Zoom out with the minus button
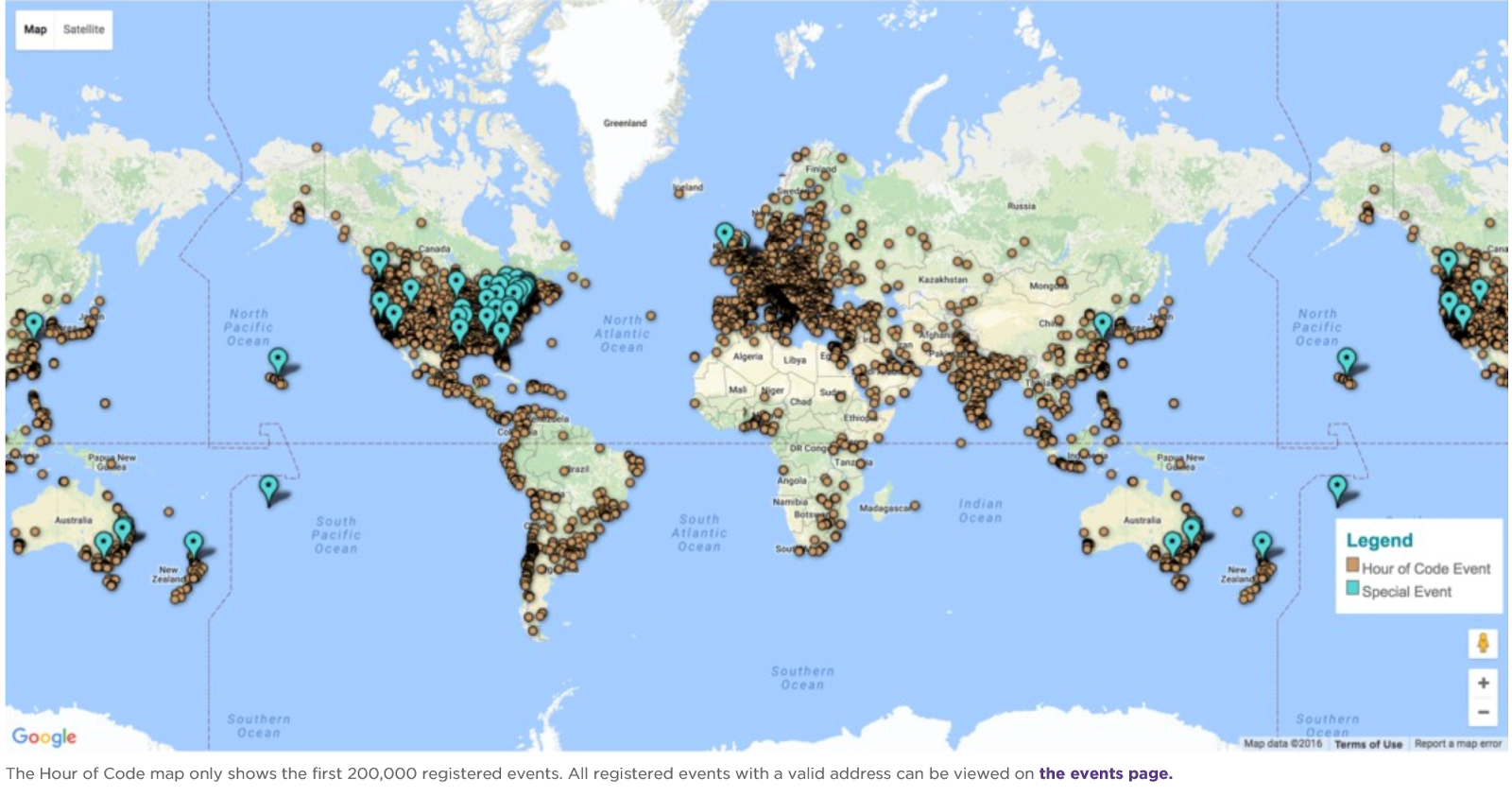The image size is (1512, 797). [1483, 712]
